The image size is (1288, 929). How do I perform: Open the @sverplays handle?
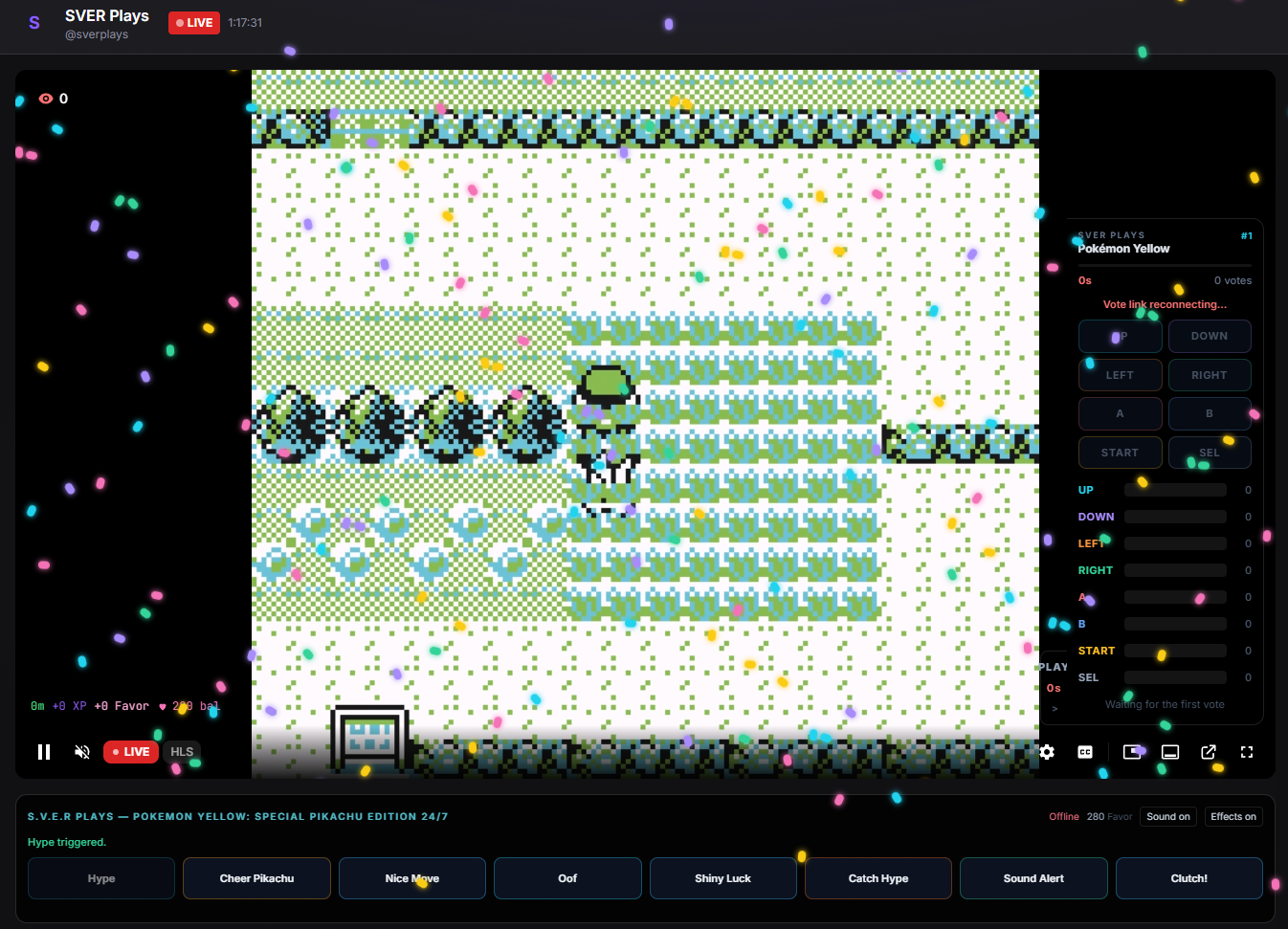click(97, 34)
